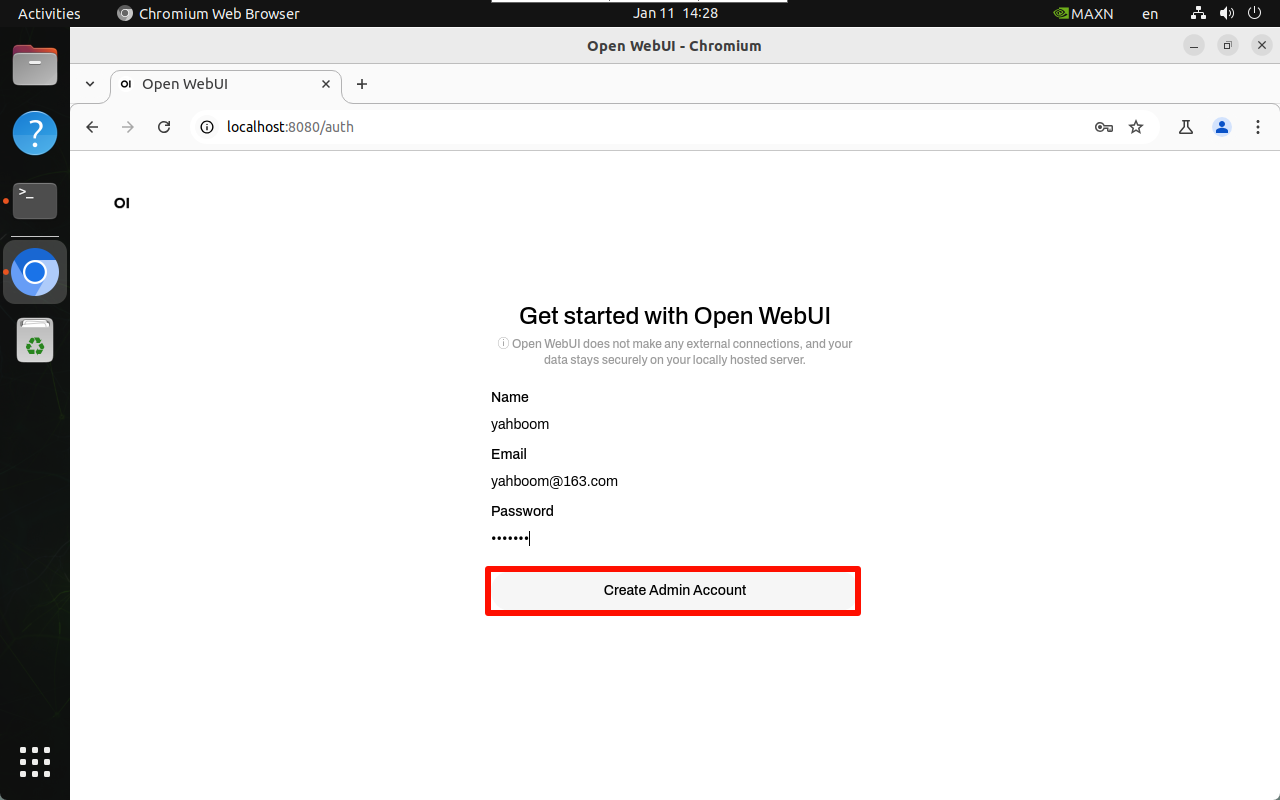Open Chrome Labs flask icon

click(x=1186, y=127)
